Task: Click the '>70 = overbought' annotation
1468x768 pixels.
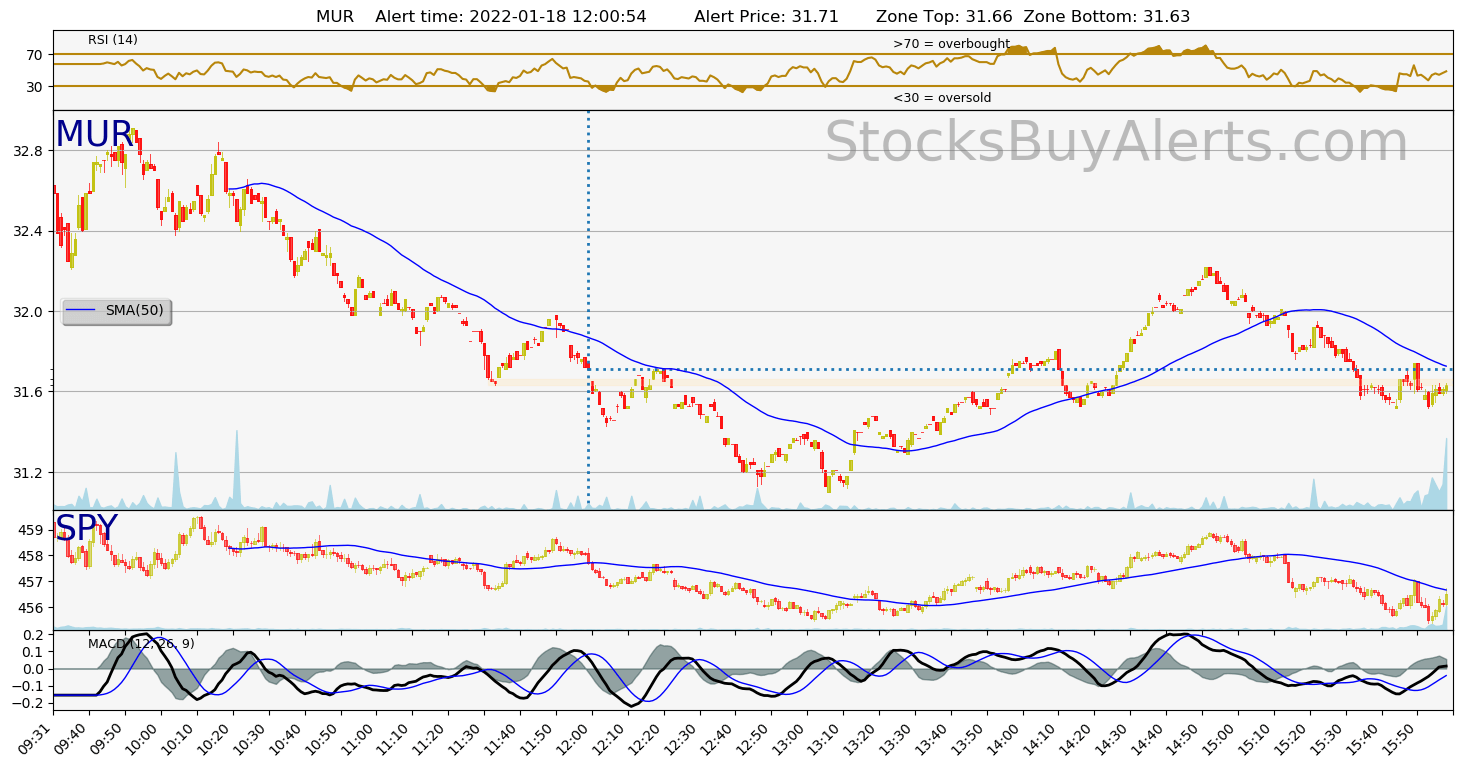Action: point(951,44)
